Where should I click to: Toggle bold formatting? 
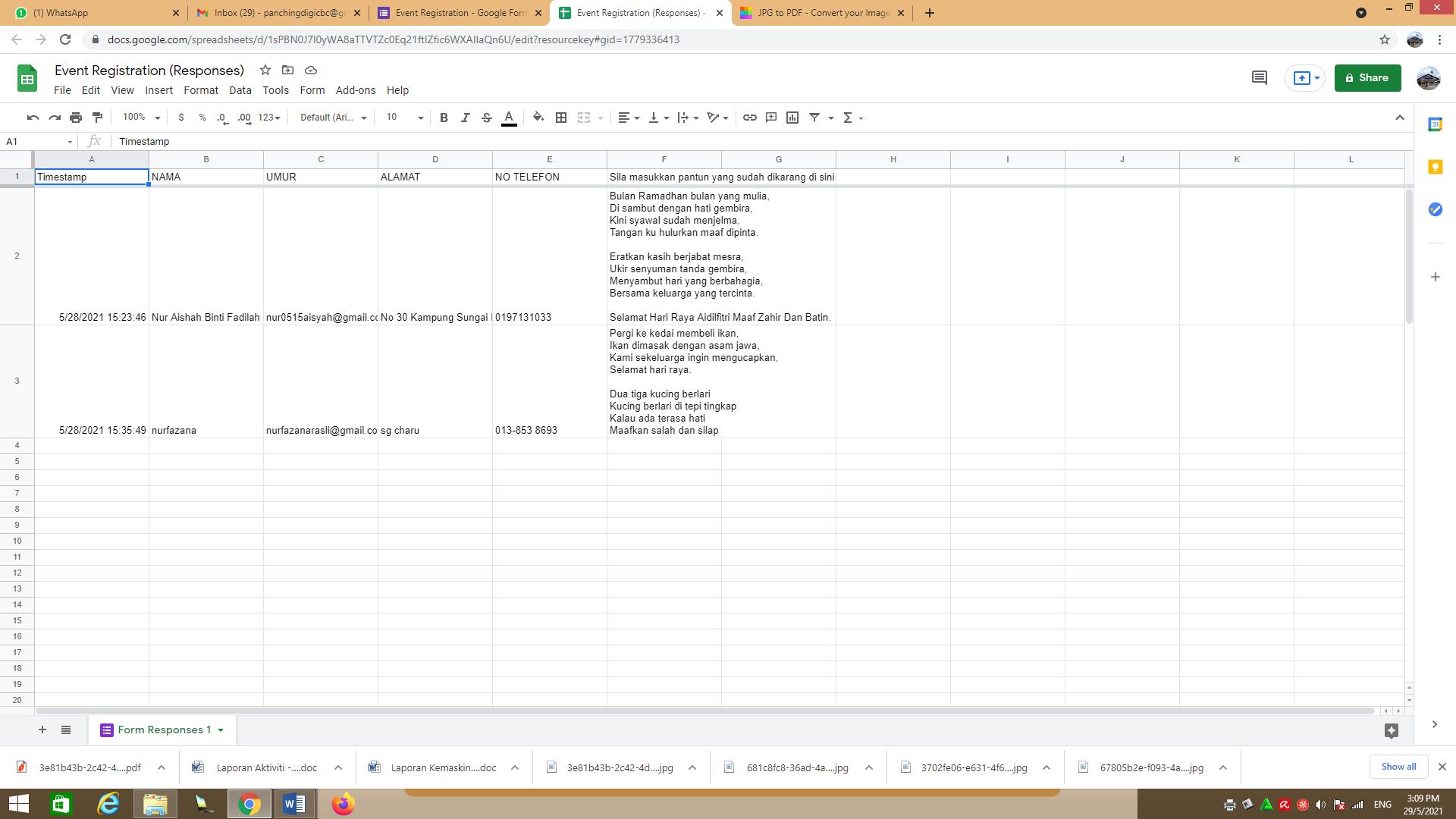pyautogui.click(x=444, y=118)
